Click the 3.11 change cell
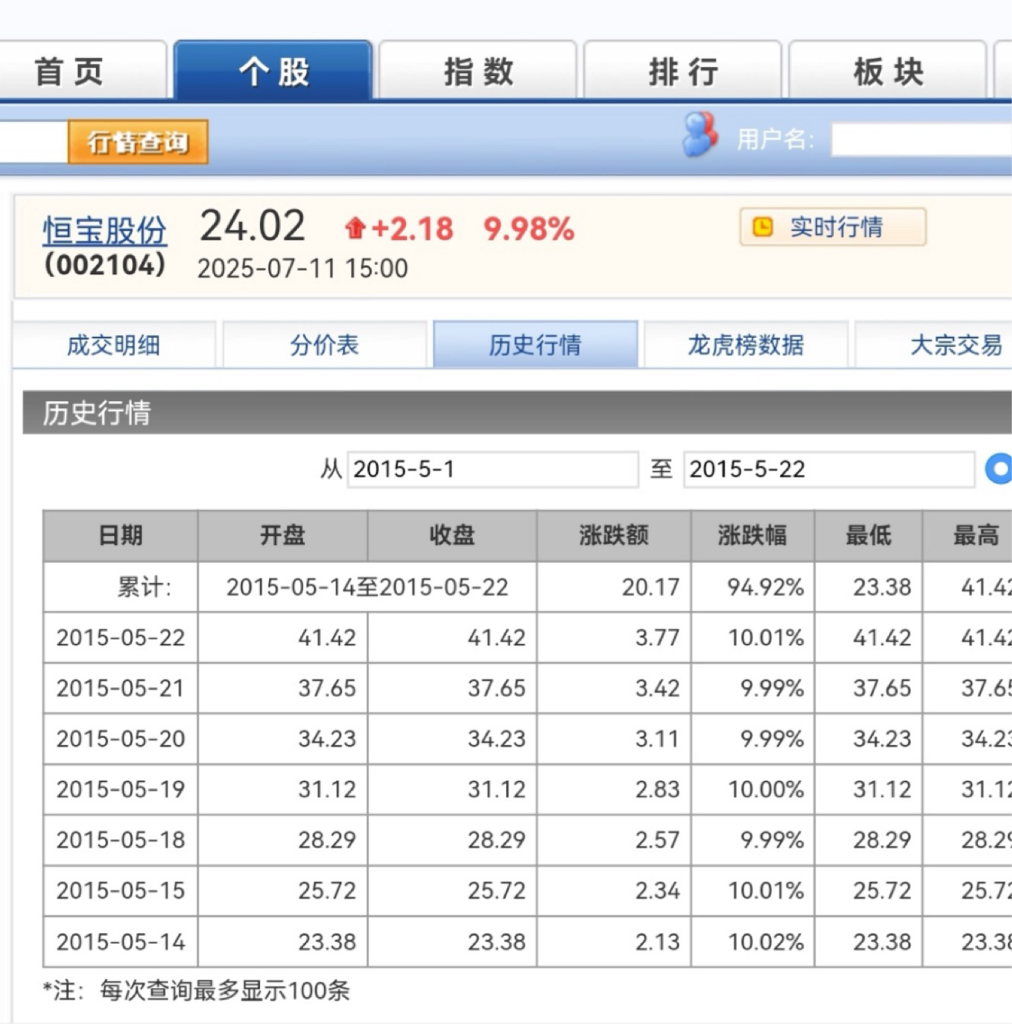The height and width of the screenshot is (1024, 1012). [x=614, y=739]
